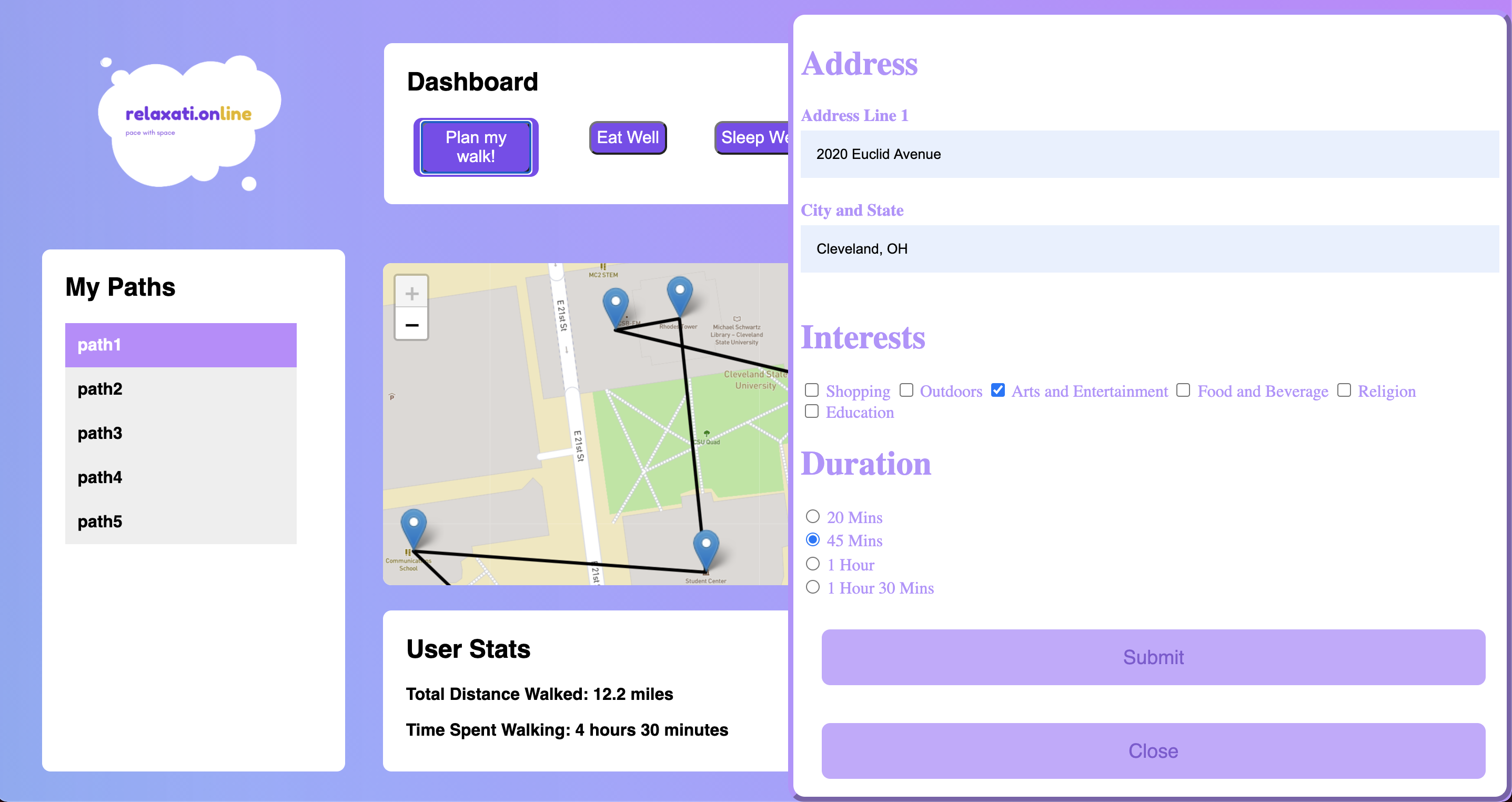Select path4 from My Paths

[180, 477]
